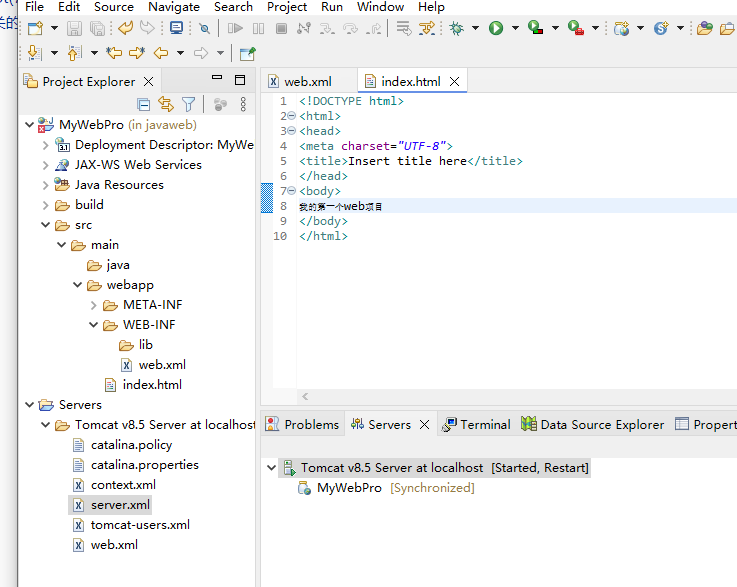Click the editor horizontal scroll left arrow
The image size is (737, 587).
point(305,397)
